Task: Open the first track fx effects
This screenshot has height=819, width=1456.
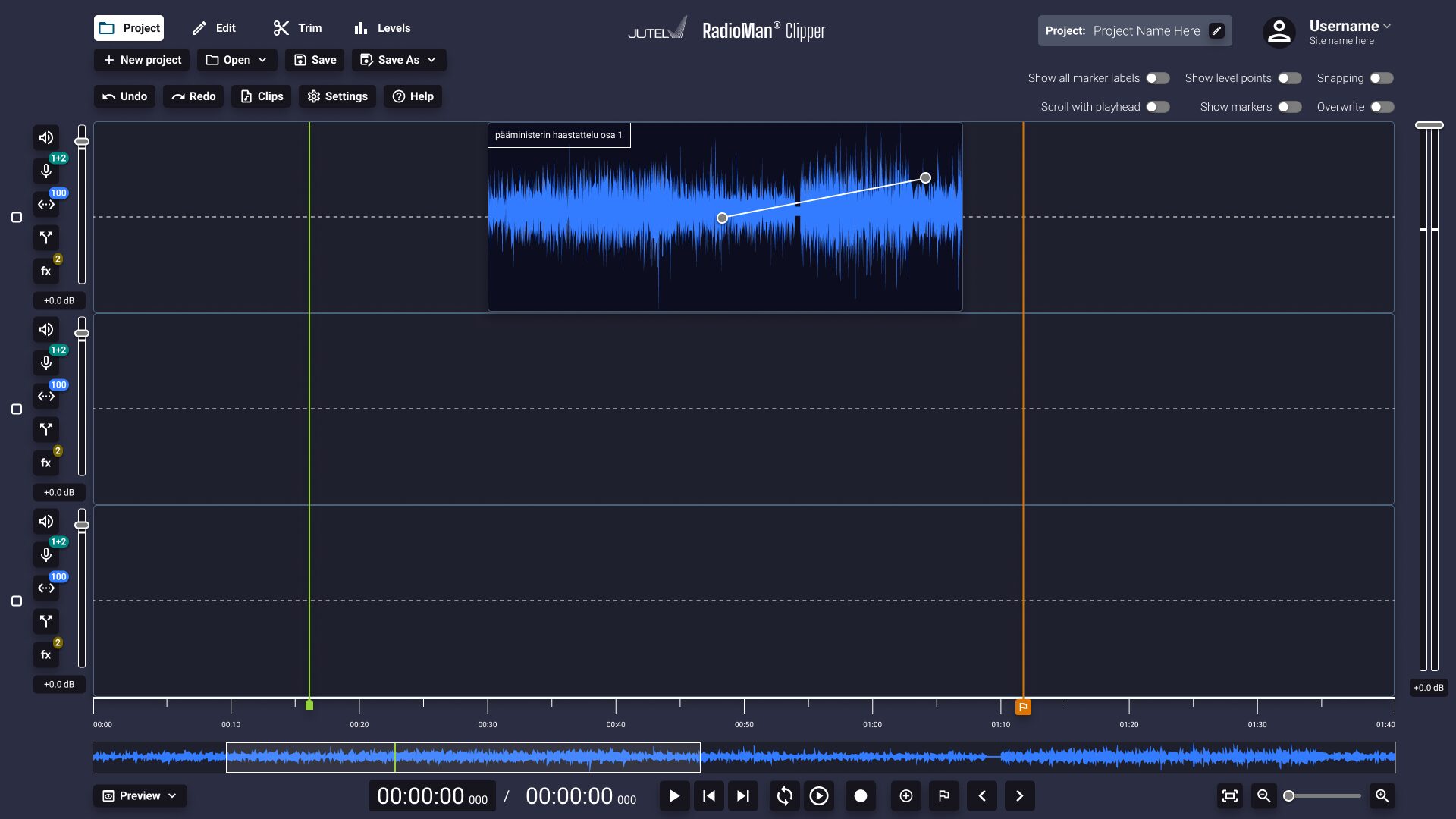Action: coord(46,271)
